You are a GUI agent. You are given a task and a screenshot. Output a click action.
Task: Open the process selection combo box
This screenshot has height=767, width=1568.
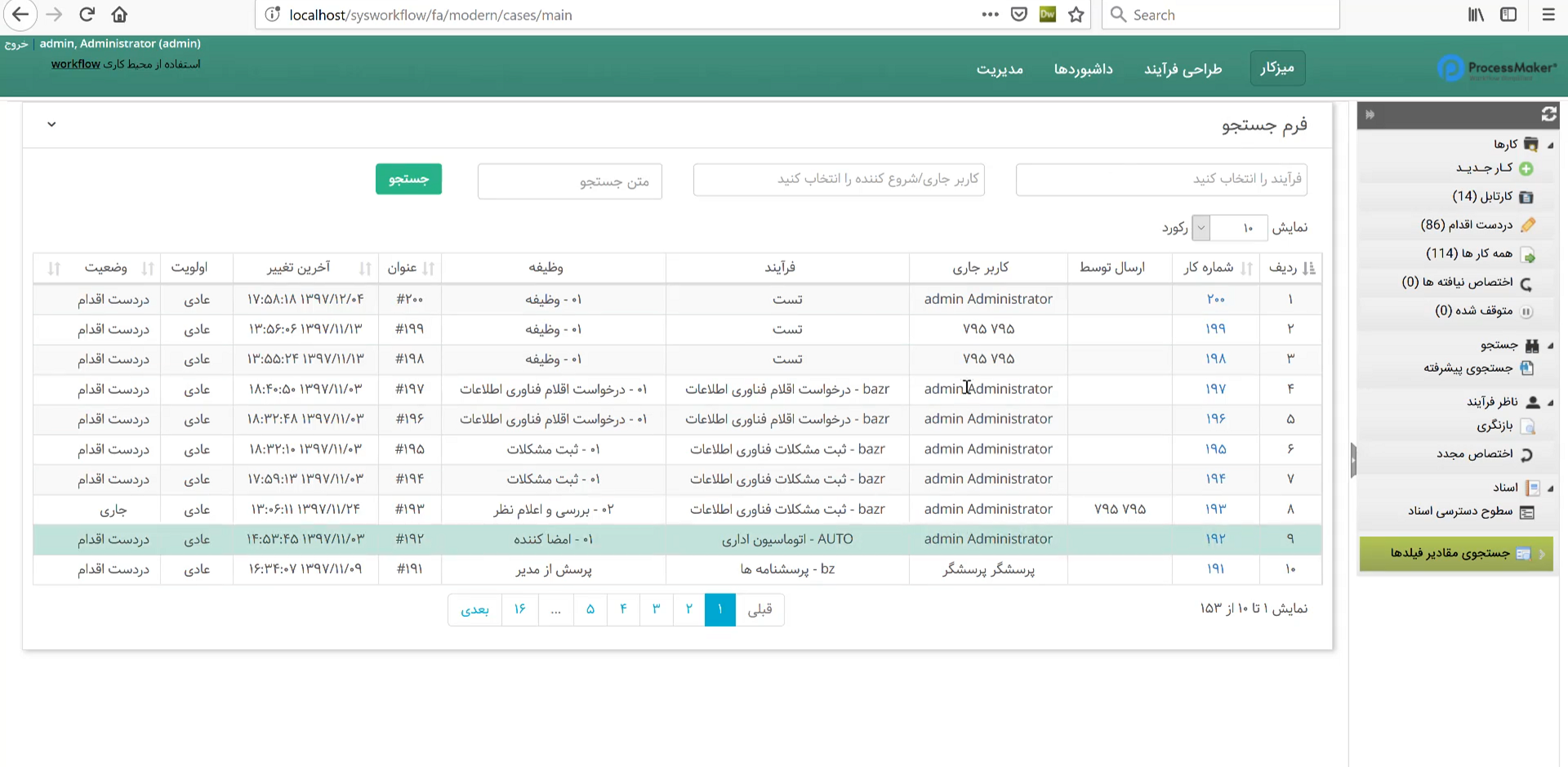coord(1161,180)
